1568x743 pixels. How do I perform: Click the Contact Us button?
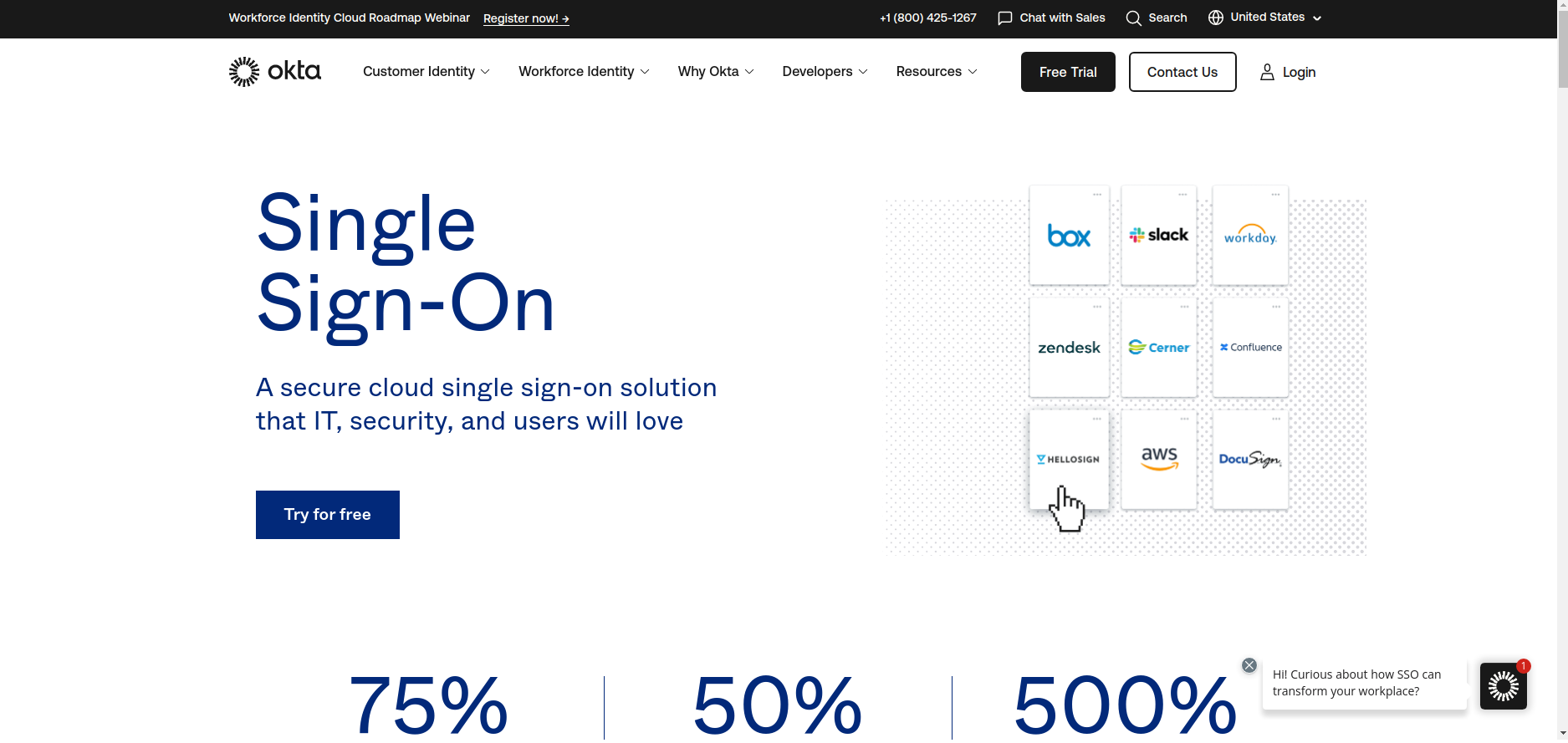pos(1182,72)
